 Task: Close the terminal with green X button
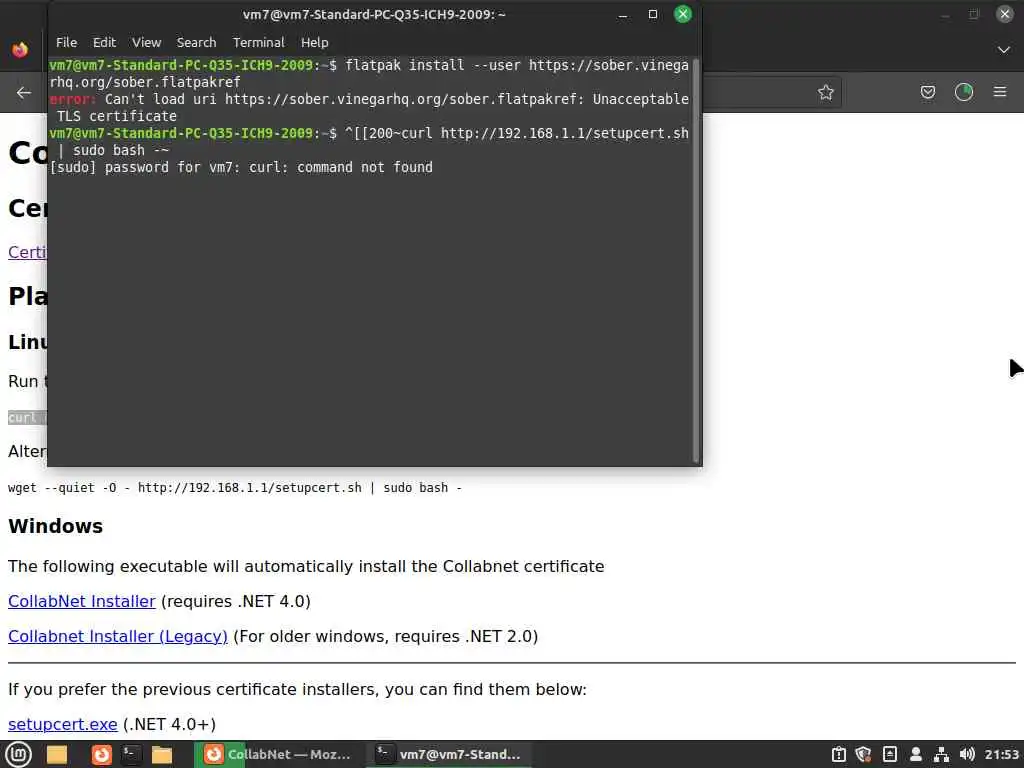[x=682, y=14]
